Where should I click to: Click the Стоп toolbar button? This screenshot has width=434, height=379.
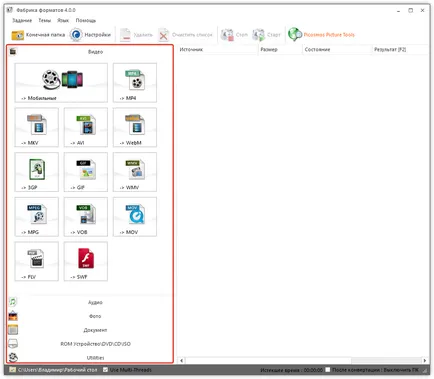(234, 35)
